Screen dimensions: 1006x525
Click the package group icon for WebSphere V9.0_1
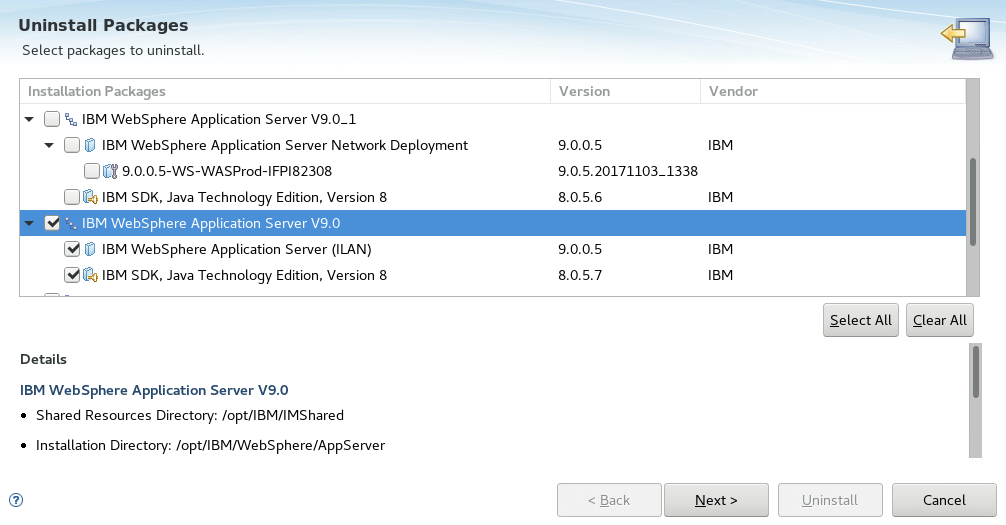point(71,119)
